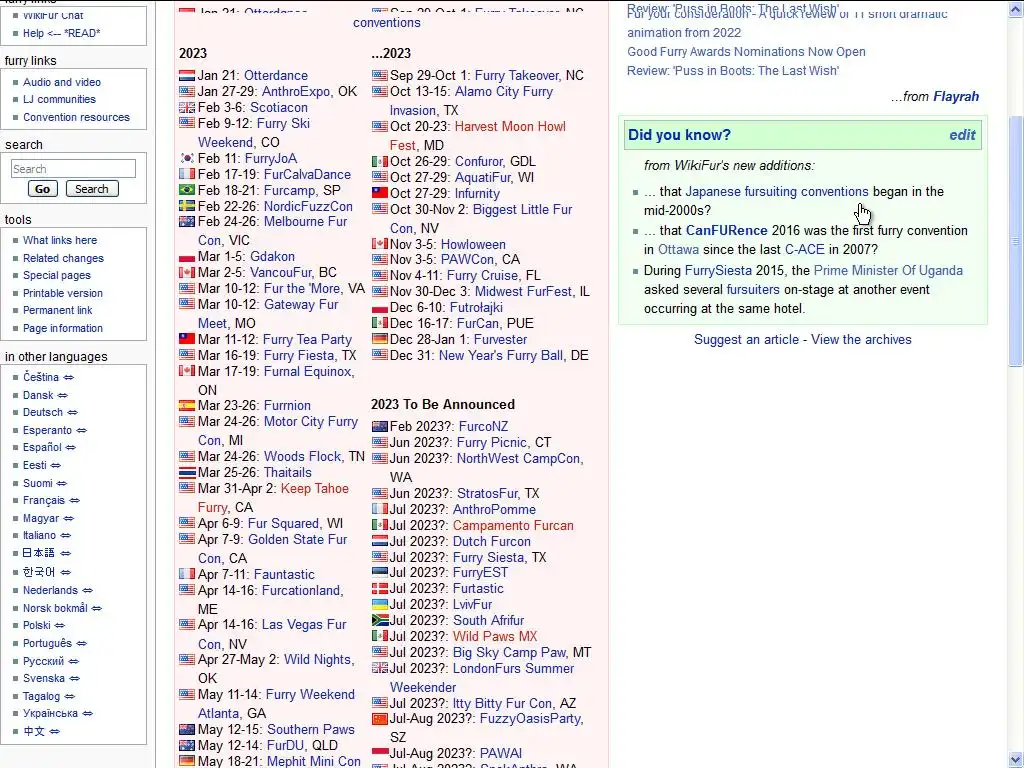Click the Brazil flag beside Furcamp
This screenshot has width=1024, height=768.
187,191
